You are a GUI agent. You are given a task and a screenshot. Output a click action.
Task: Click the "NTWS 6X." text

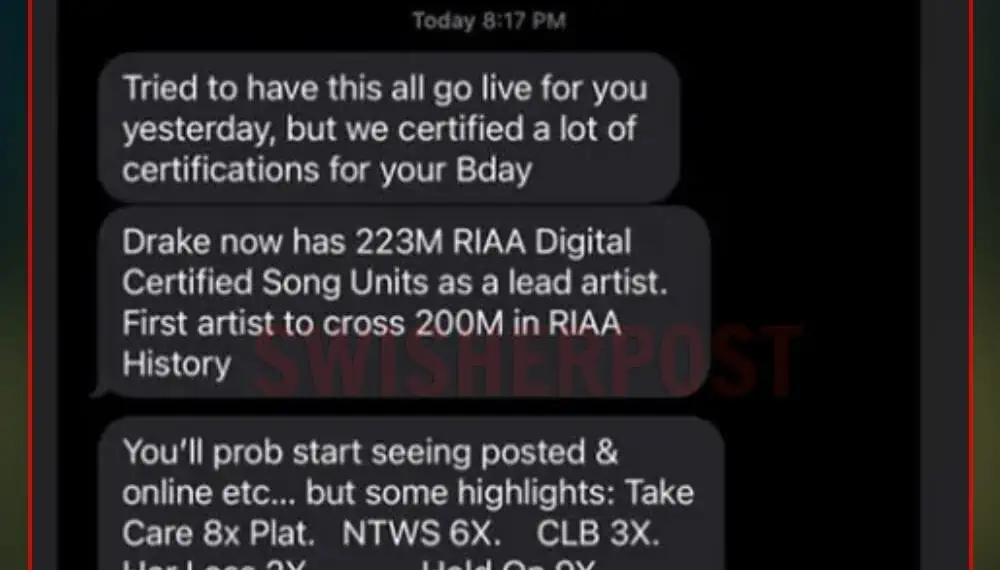pyautogui.click(x=422, y=534)
